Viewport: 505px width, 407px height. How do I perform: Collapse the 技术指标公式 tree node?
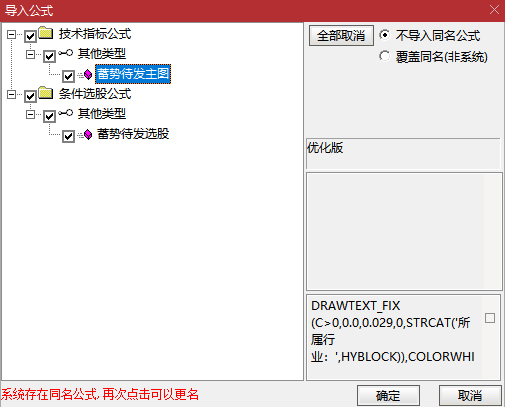pyautogui.click(x=11, y=34)
